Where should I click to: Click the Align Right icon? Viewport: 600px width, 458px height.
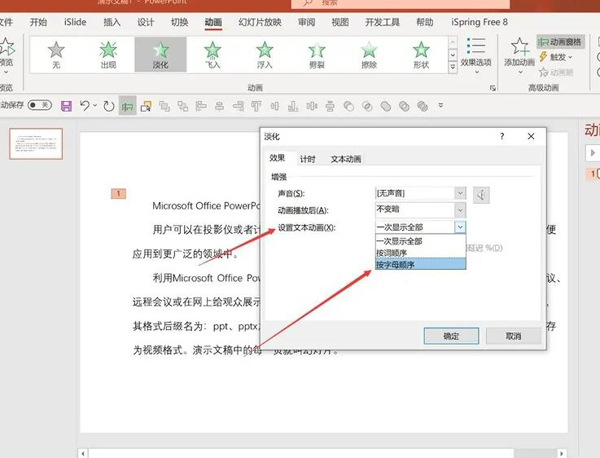click(238, 106)
